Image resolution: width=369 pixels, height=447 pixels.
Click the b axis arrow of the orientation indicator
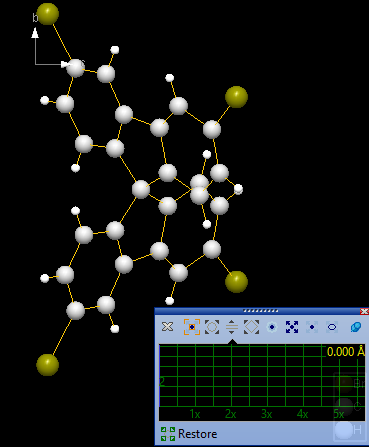tap(35, 33)
